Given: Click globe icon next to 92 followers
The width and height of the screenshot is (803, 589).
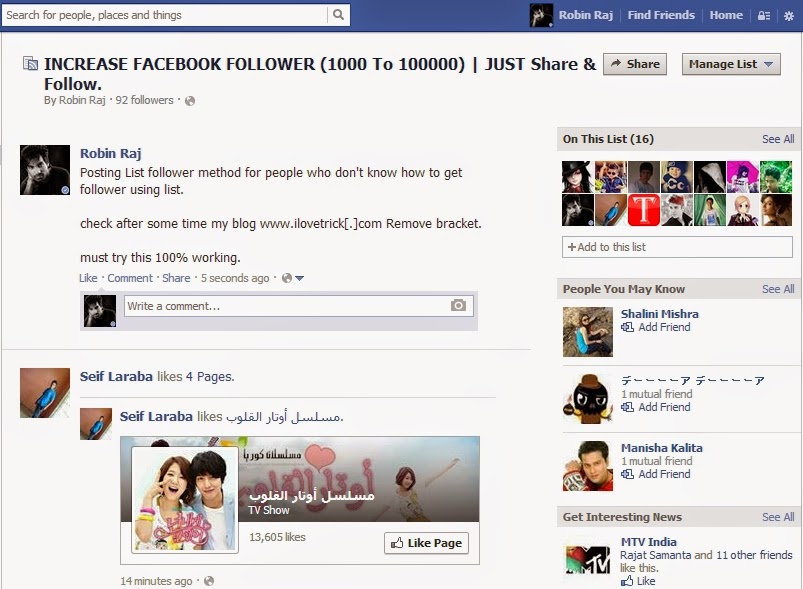Looking at the screenshot, I should coord(190,101).
